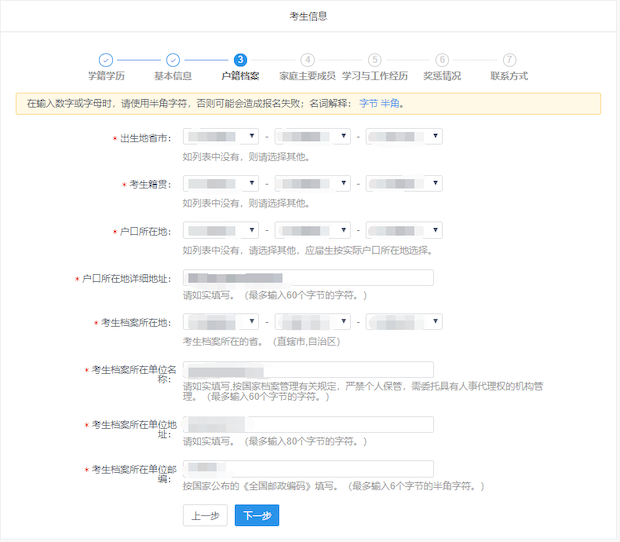
Task: Click step 1 circle icon 学籍学历
Action: [106, 60]
